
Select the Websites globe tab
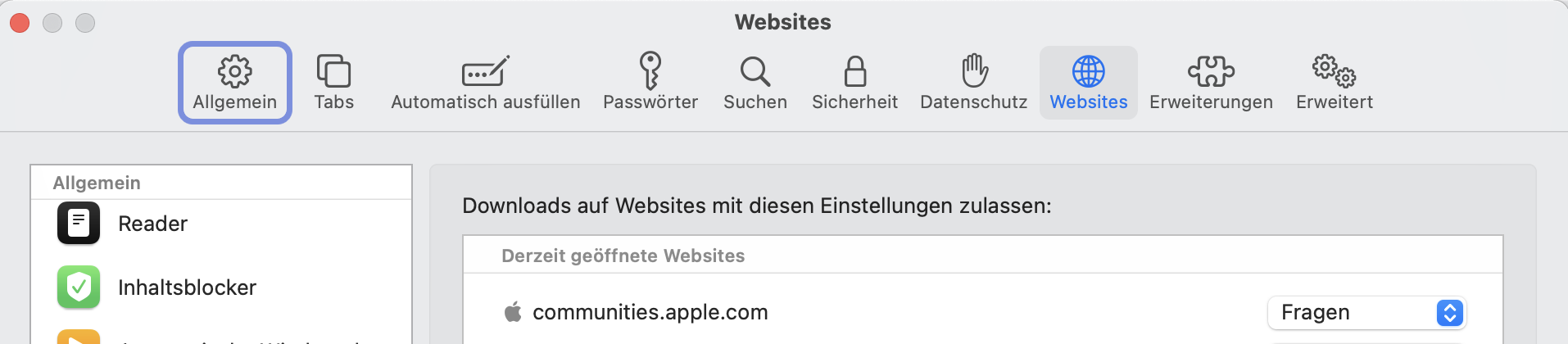pyautogui.click(x=1088, y=83)
